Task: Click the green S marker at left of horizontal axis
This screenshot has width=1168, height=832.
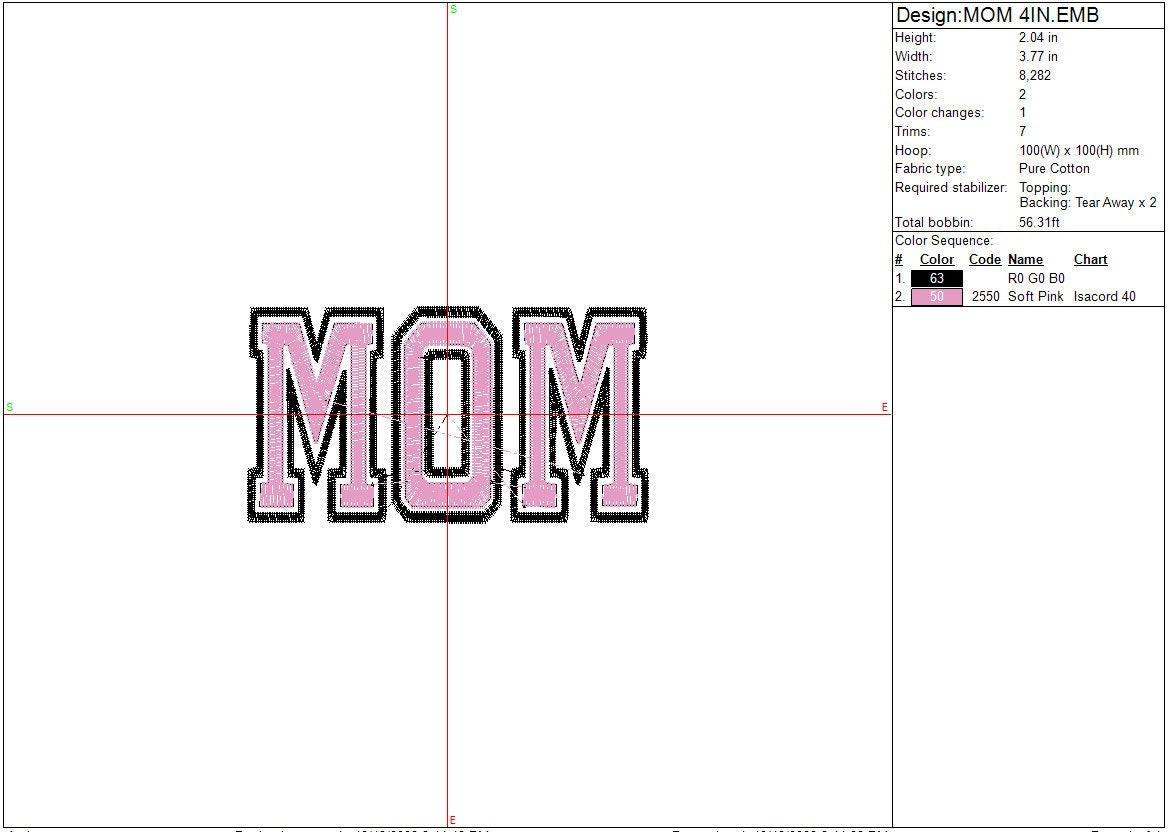Action: click(10, 407)
